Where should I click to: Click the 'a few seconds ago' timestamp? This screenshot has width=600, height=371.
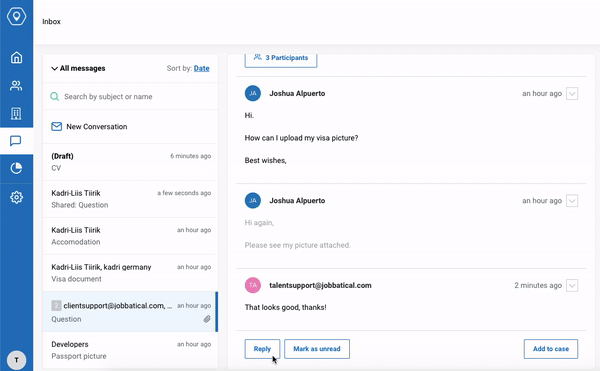click(184, 193)
